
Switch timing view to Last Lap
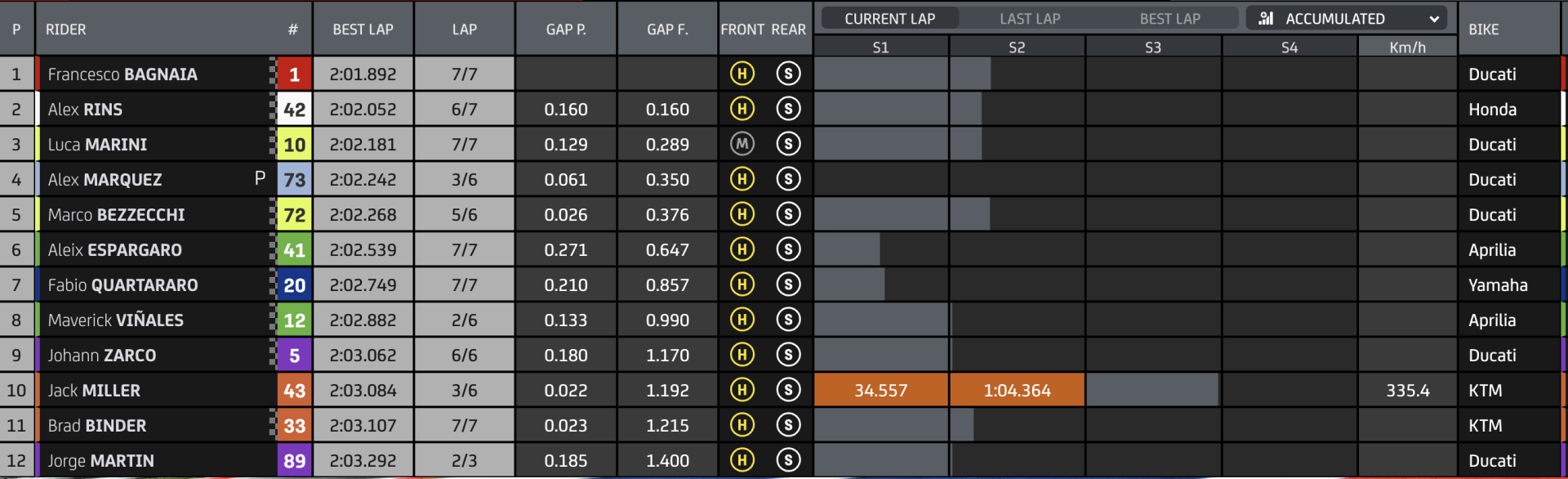(x=1030, y=18)
